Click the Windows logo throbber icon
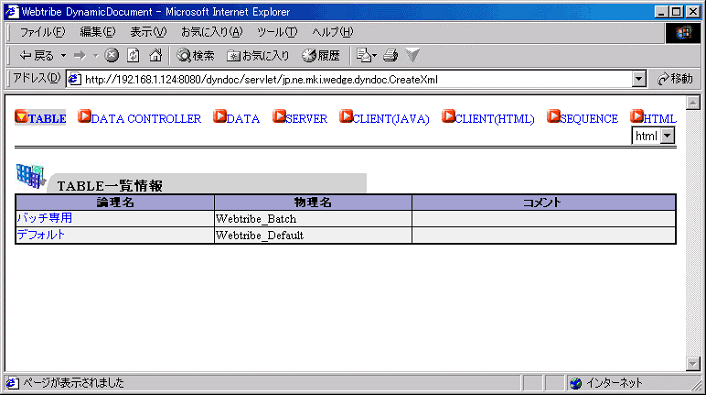 tap(683, 33)
